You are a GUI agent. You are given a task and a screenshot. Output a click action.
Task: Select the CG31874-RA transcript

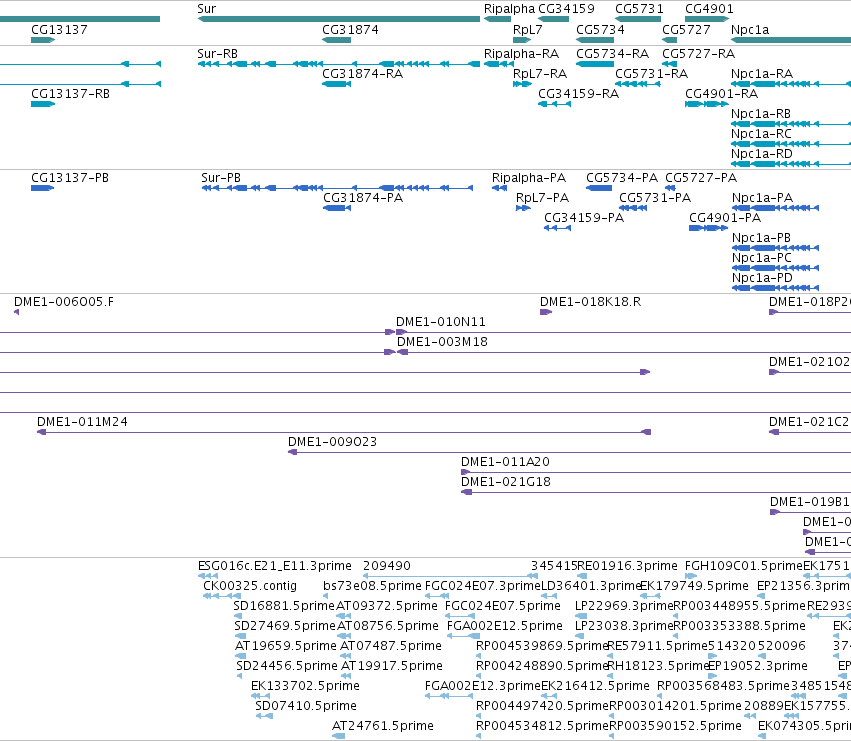pos(336,84)
